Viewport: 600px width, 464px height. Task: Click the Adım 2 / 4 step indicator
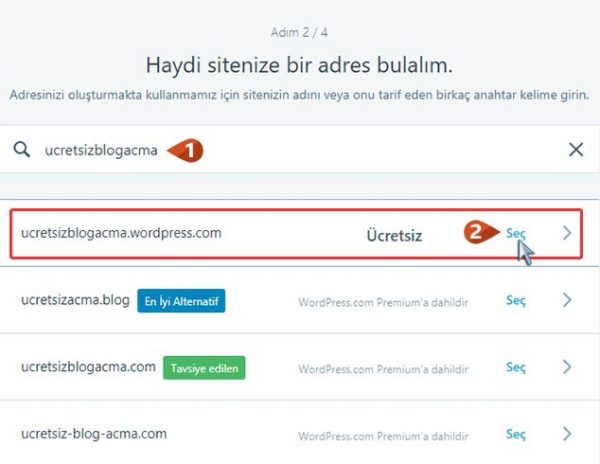point(299,32)
